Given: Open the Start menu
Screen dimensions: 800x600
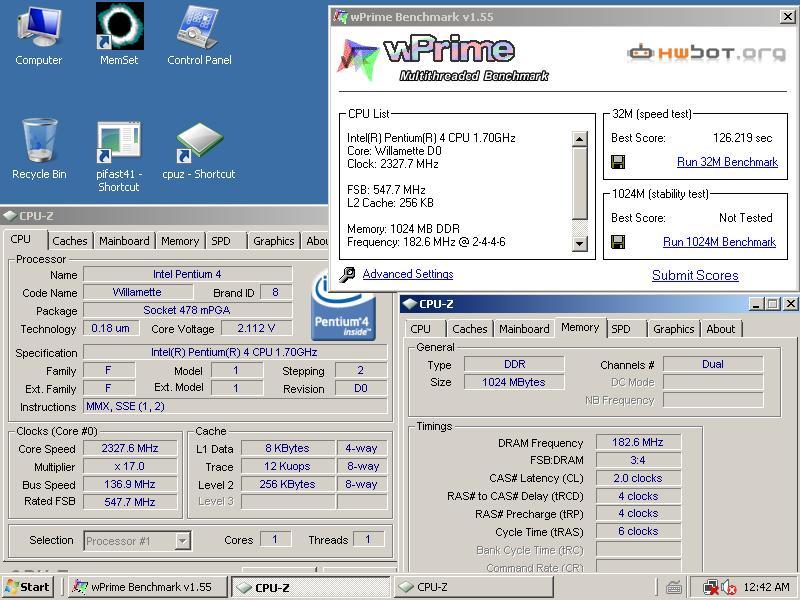Looking at the screenshot, I should (x=28, y=587).
